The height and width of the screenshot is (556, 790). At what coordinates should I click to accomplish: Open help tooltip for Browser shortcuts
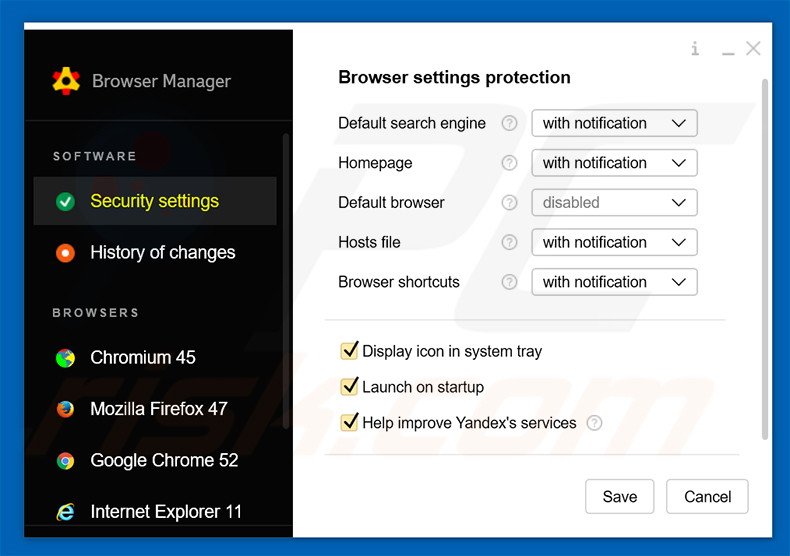point(509,282)
